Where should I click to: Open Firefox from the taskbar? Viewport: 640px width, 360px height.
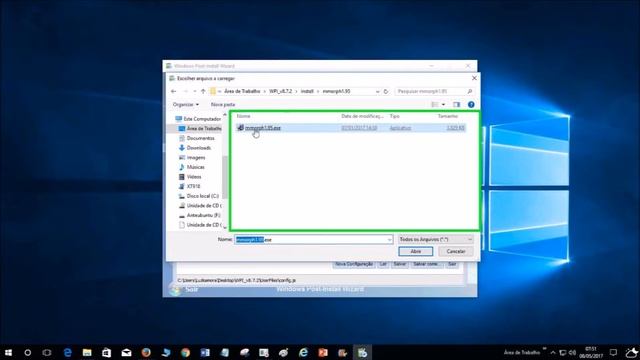pyautogui.click(x=146, y=352)
